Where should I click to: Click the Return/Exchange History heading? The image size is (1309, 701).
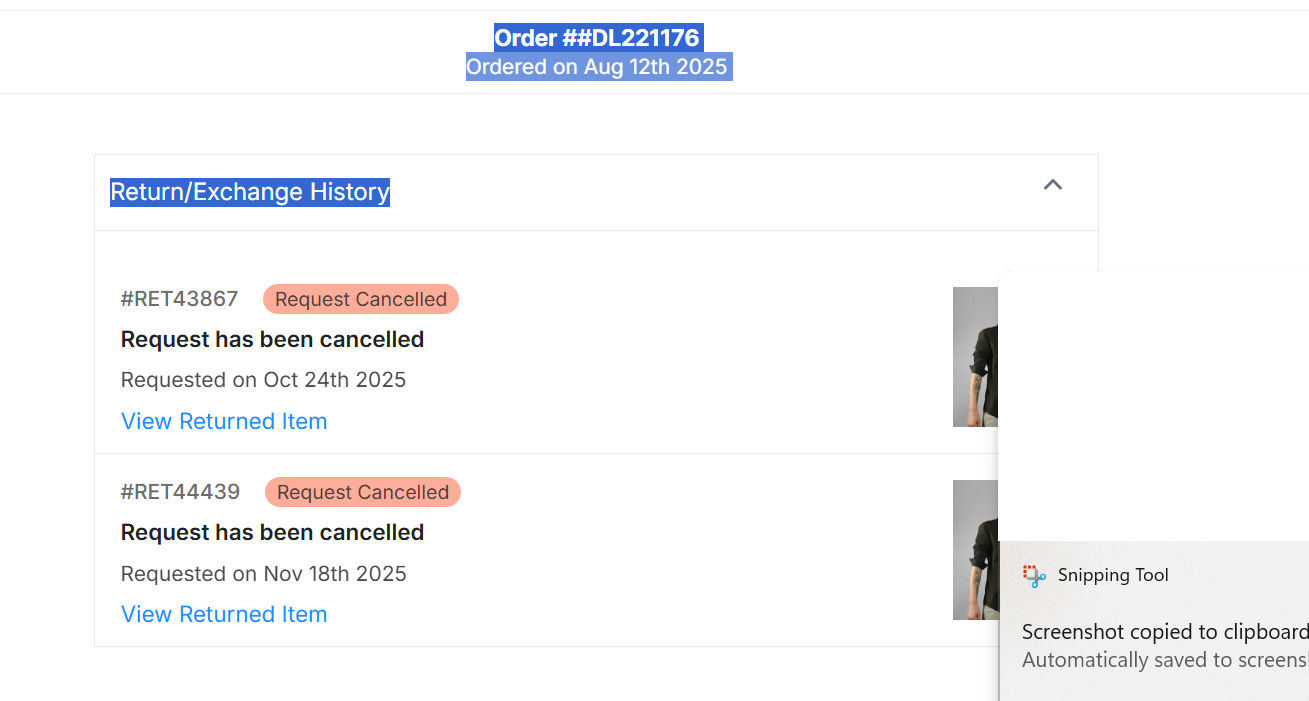click(x=250, y=192)
